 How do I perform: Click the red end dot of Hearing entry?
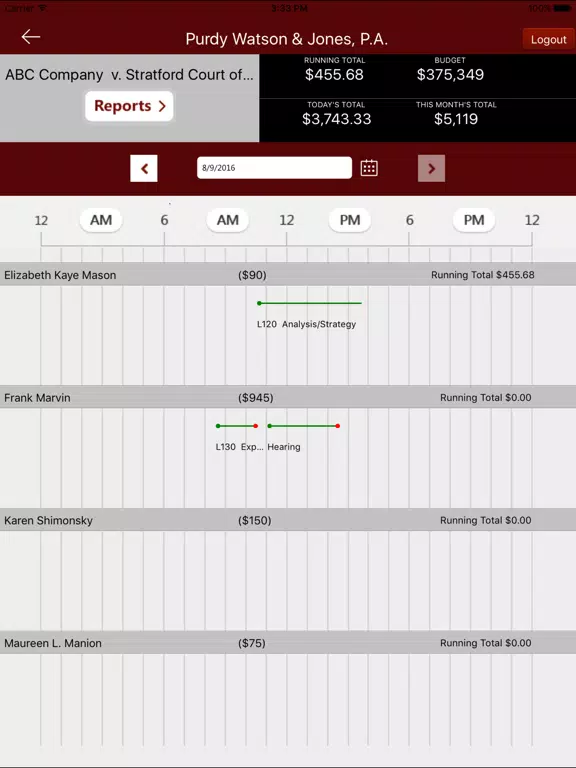(337, 426)
